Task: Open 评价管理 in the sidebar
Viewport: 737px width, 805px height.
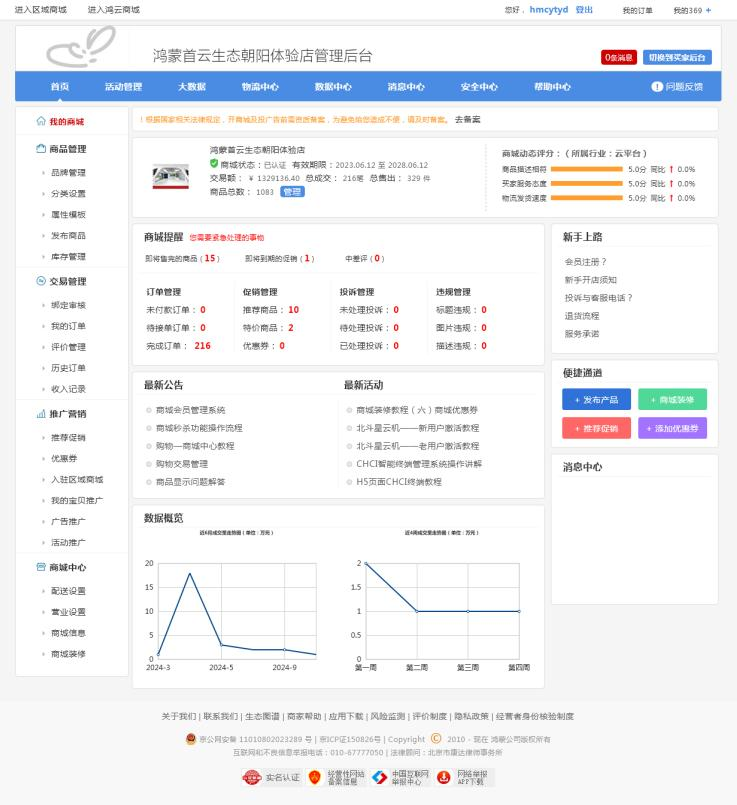Action: [68, 347]
